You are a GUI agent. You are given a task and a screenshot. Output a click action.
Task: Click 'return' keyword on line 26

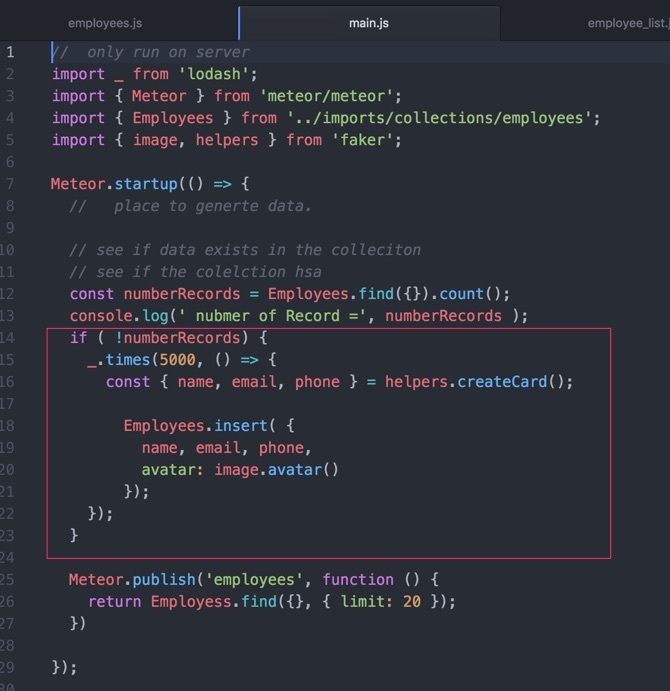[x=115, y=602]
